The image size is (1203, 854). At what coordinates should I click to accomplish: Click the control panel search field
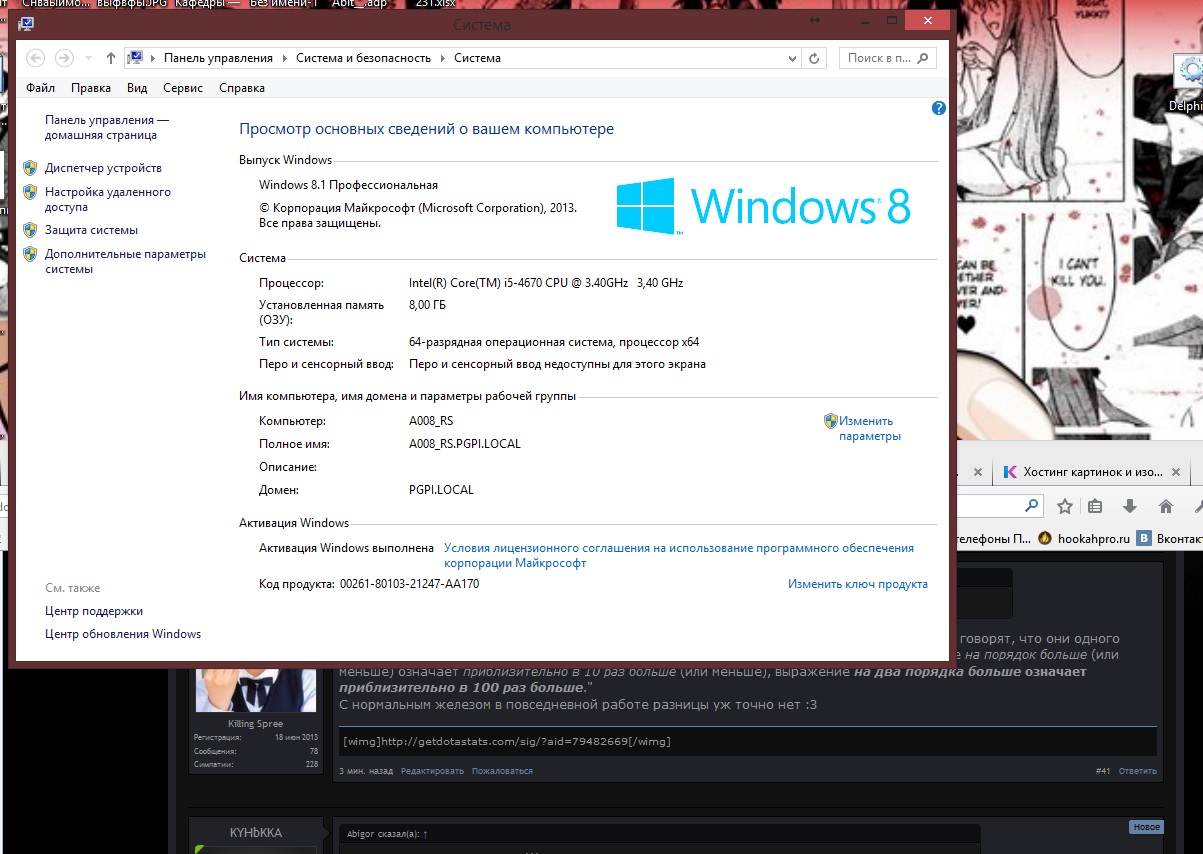coord(880,58)
